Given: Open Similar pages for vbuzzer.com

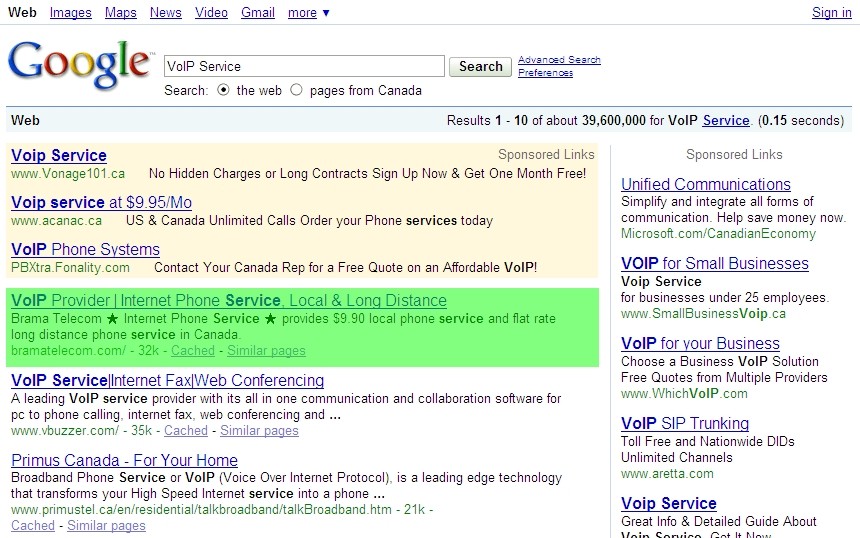Looking at the screenshot, I should tap(259, 431).
